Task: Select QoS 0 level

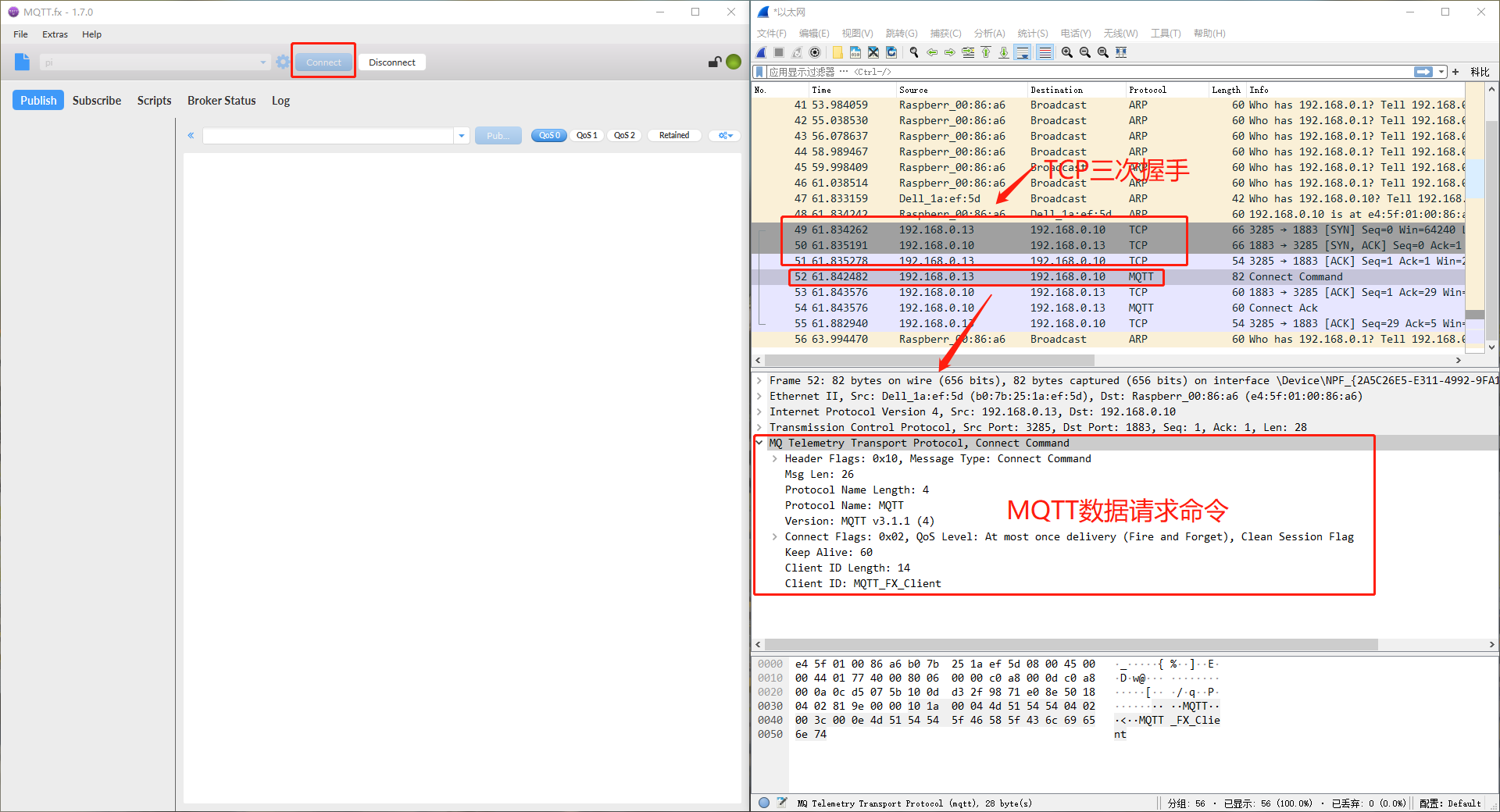Action: 549,135
